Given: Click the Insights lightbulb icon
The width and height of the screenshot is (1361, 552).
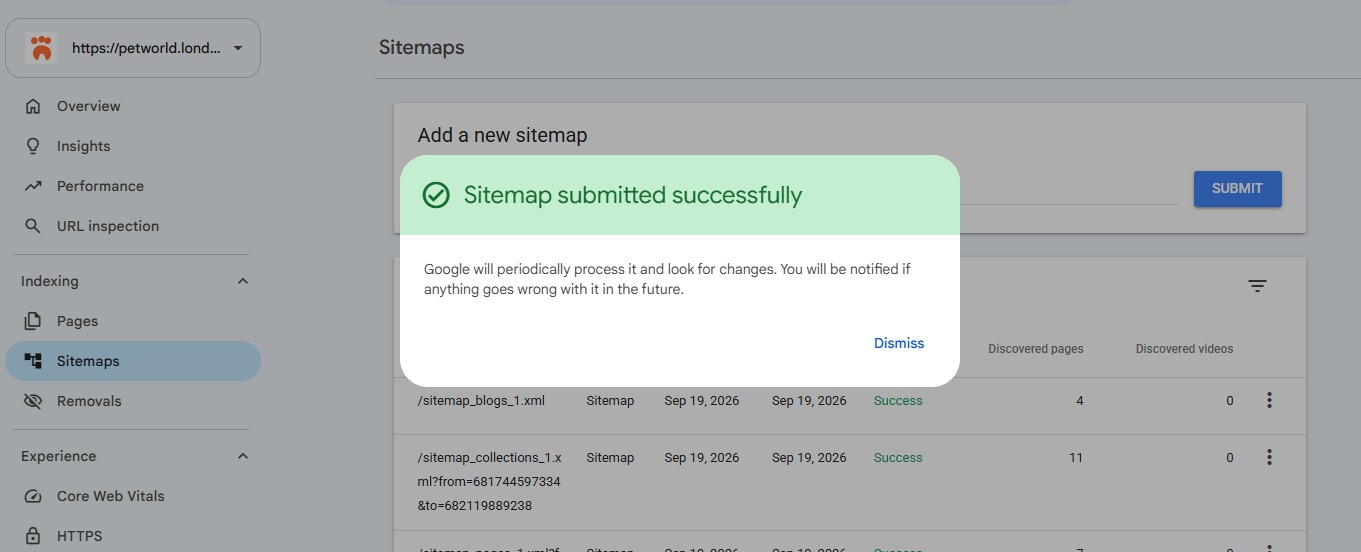Looking at the screenshot, I should [x=33, y=146].
